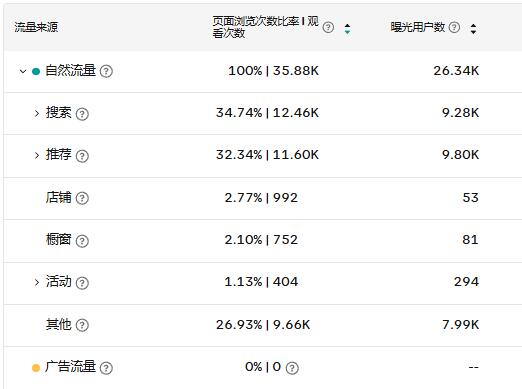Screen dimensions: 522x389
Task: Open help for 曝光用户数 column header
Action: [x=454, y=27]
